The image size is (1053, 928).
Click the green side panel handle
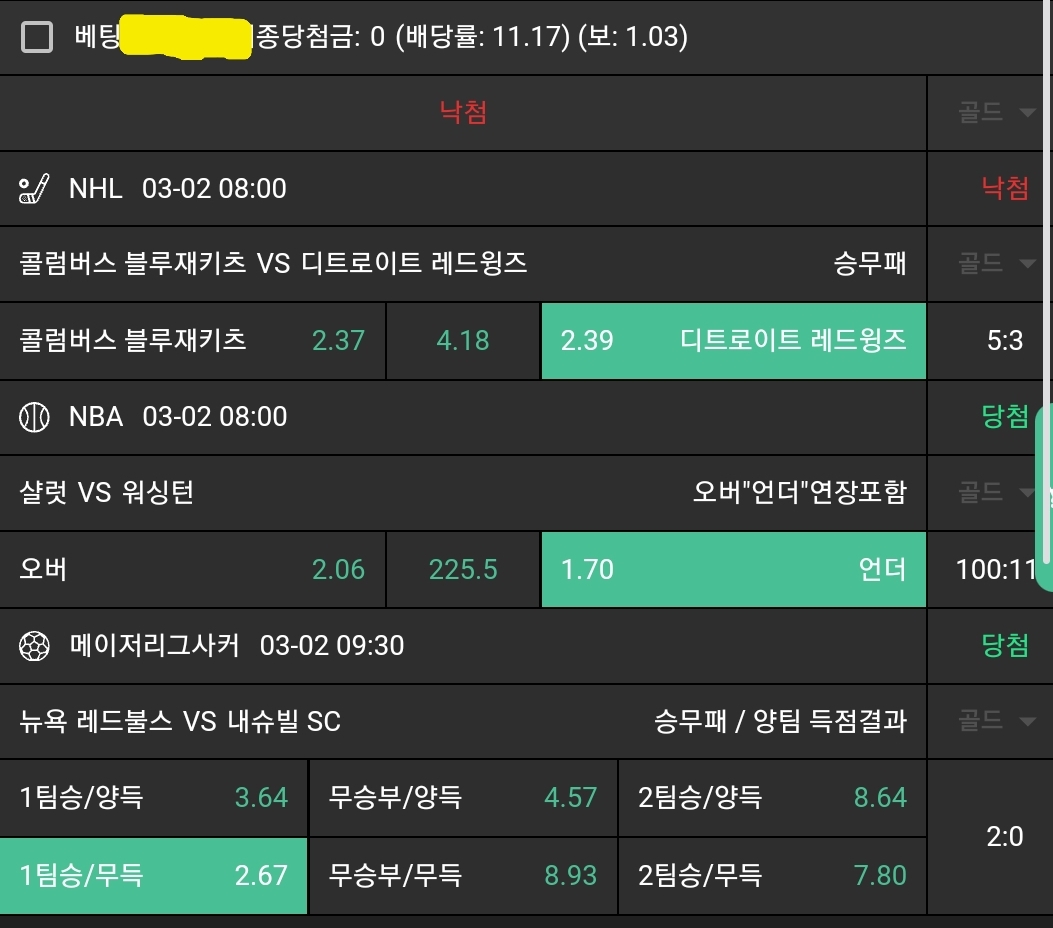pos(1044,498)
